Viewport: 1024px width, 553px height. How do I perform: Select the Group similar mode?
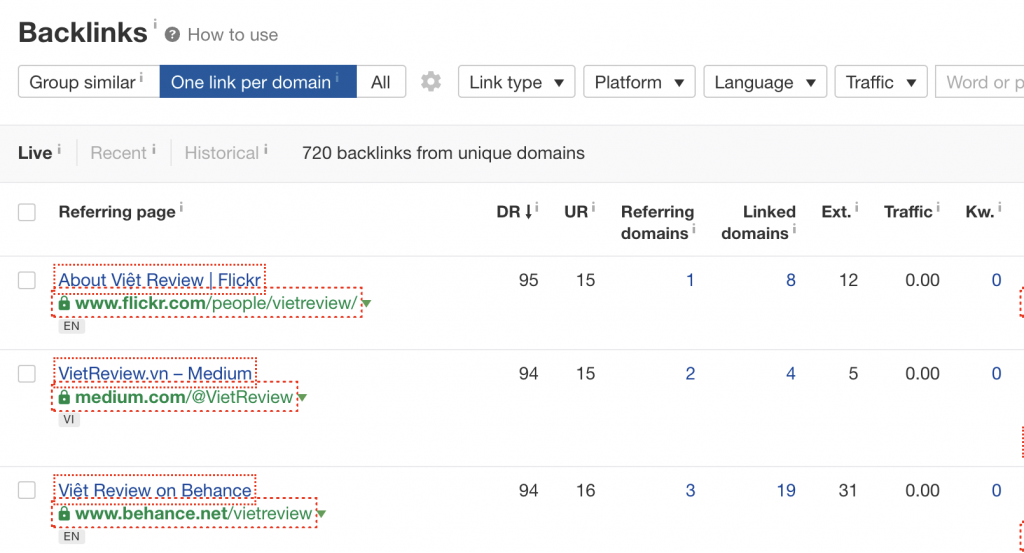click(x=89, y=82)
